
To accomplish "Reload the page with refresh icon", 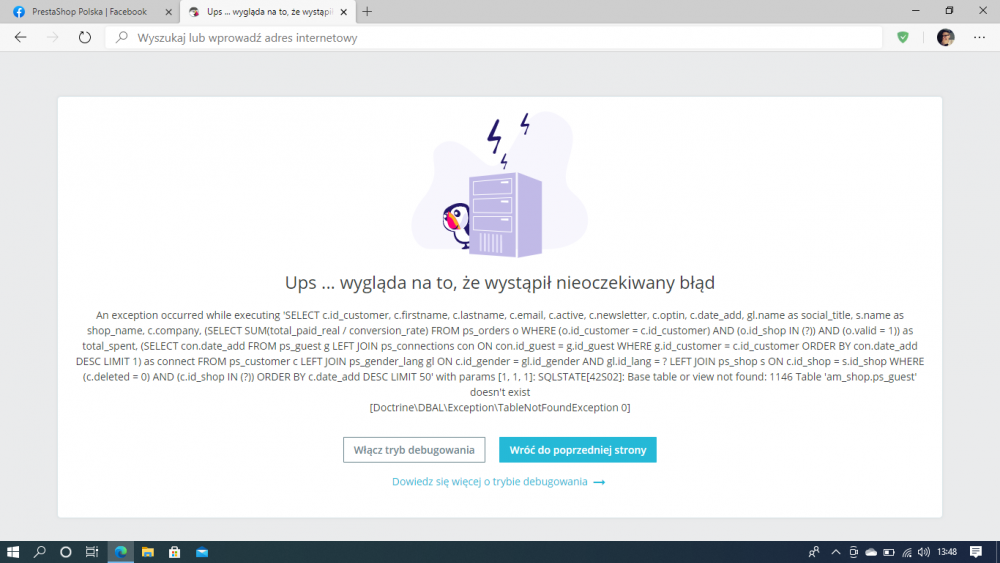I will (85, 38).
